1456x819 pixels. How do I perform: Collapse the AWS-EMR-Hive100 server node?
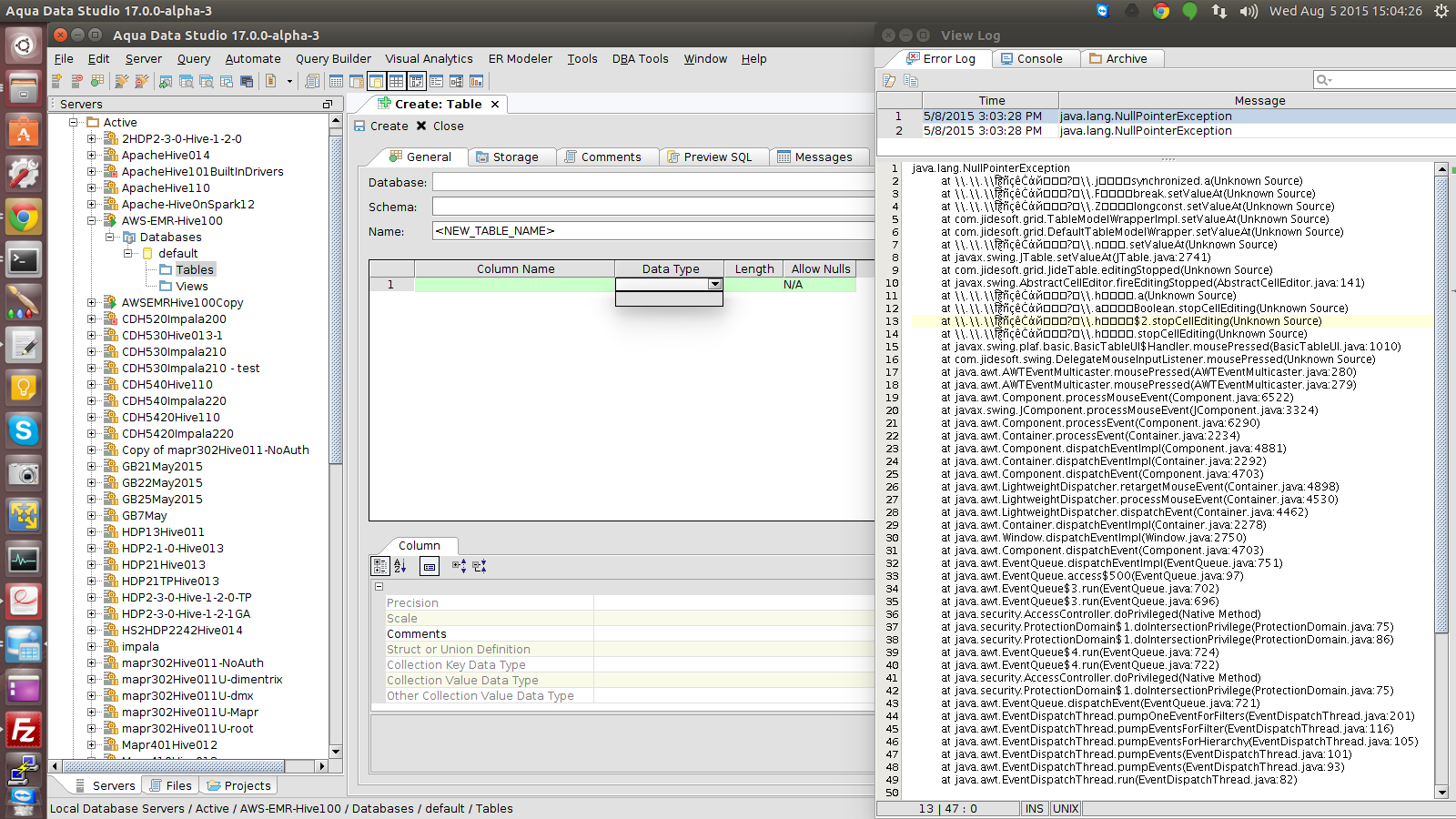click(92, 220)
